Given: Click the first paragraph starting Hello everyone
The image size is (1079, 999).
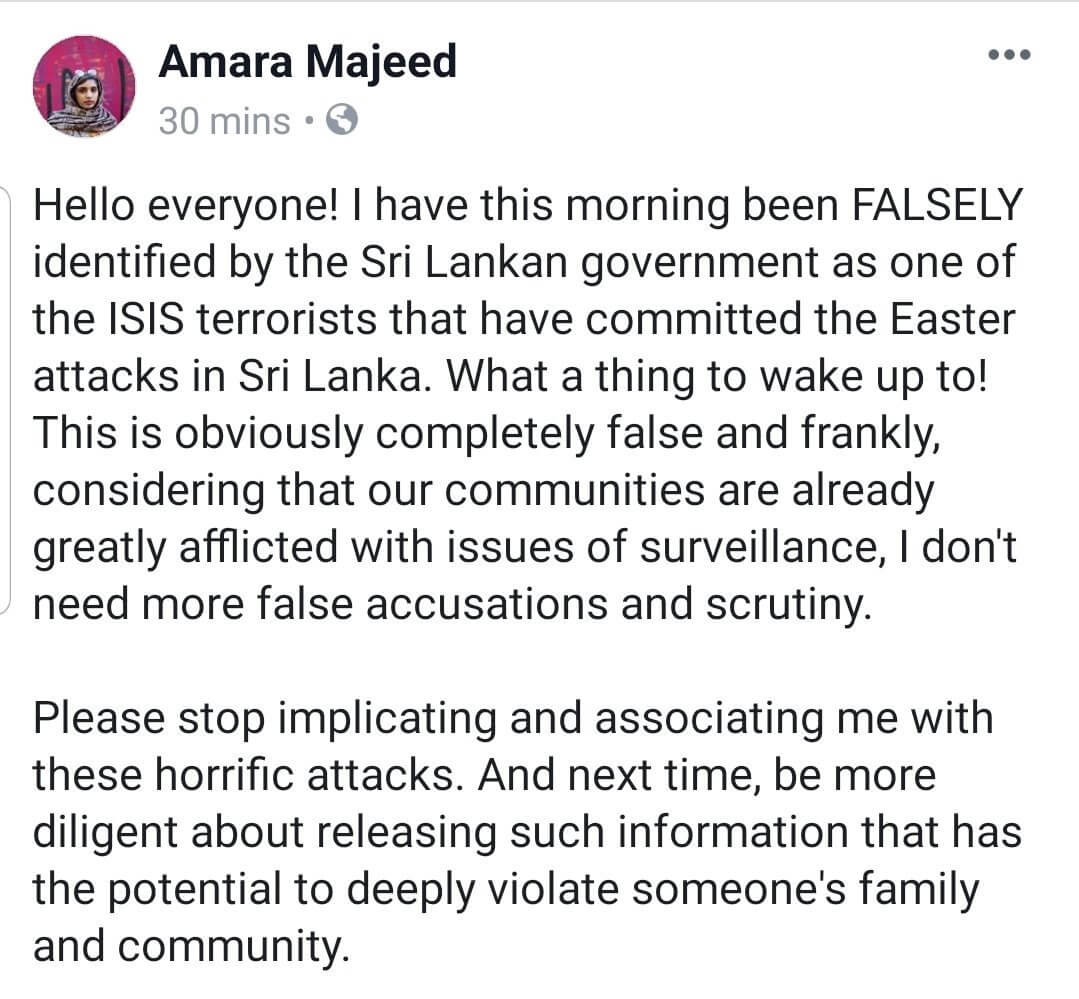Looking at the screenshot, I should [x=528, y=405].
